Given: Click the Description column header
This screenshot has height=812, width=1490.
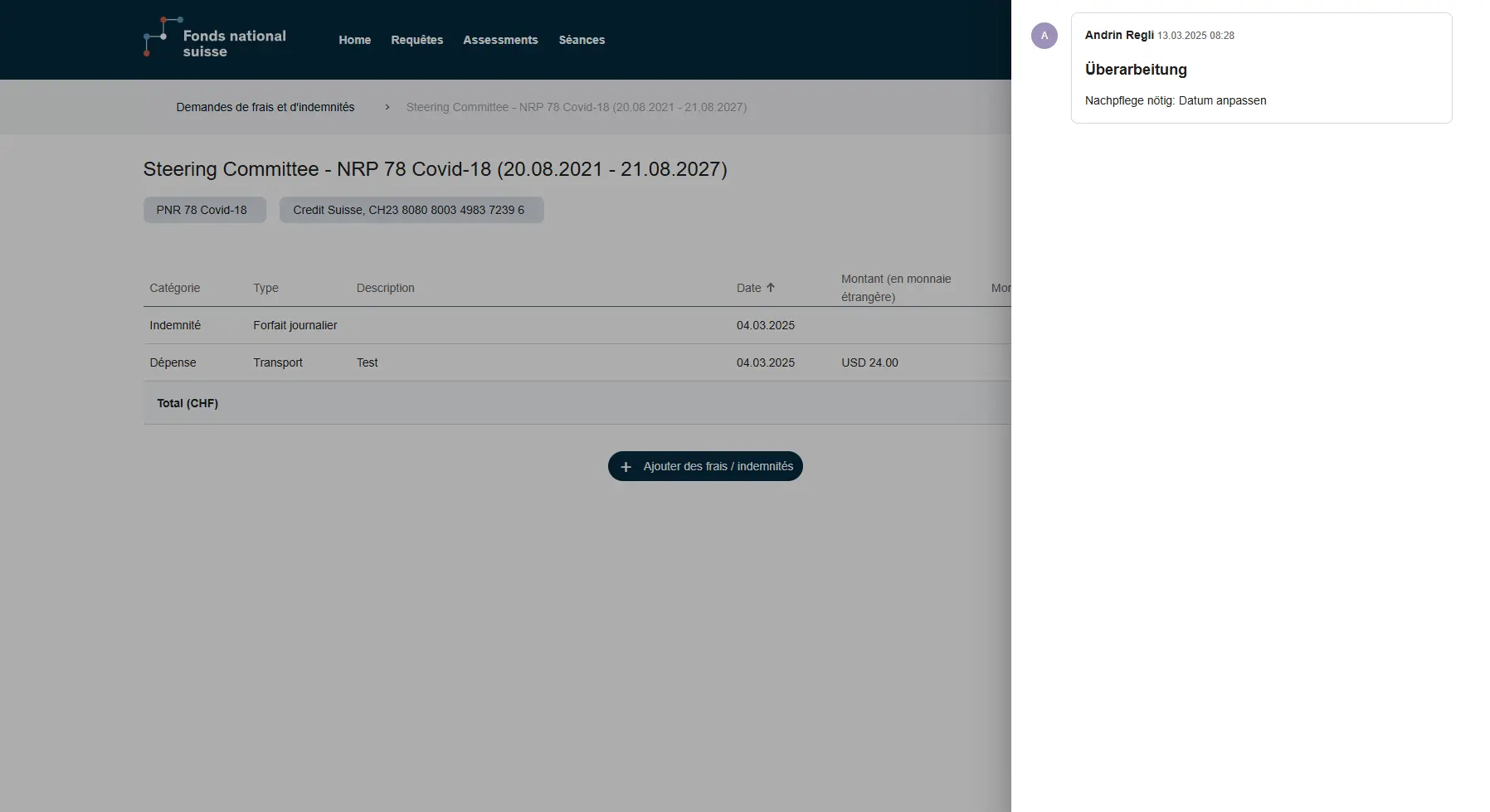Looking at the screenshot, I should pyautogui.click(x=385, y=288).
